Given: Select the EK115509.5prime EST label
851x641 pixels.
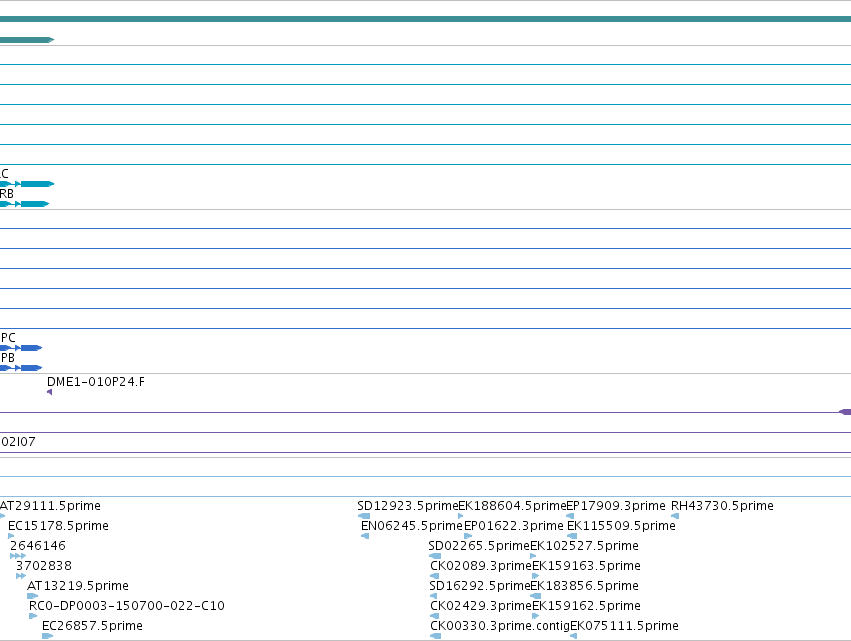Looking at the screenshot, I should click(x=621, y=526).
